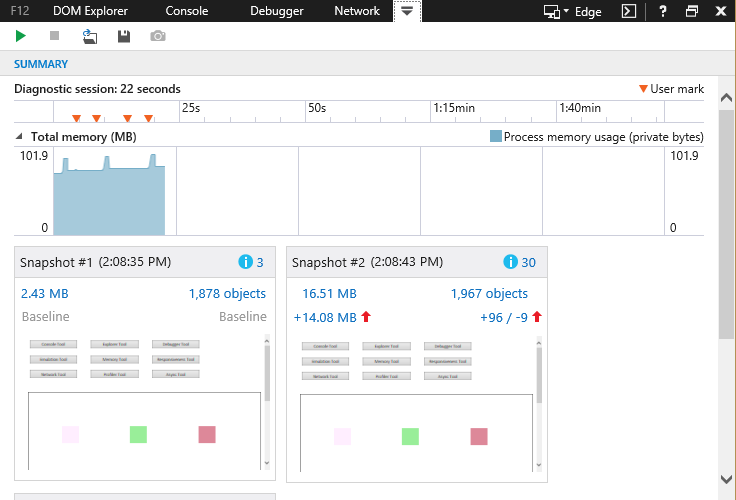Toggle the console pane icon in header
Viewport: 736px width, 500px height.
point(629,11)
